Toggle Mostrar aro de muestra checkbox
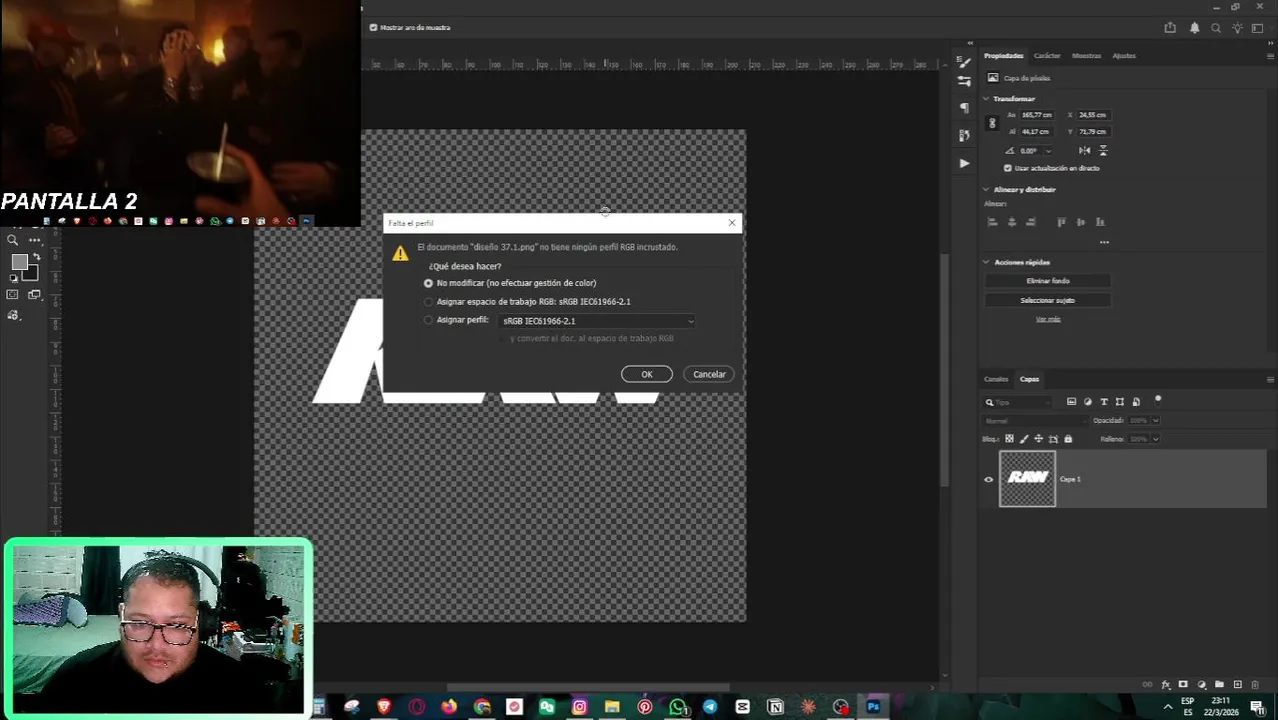Image resolution: width=1278 pixels, height=720 pixels. (373, 28)
